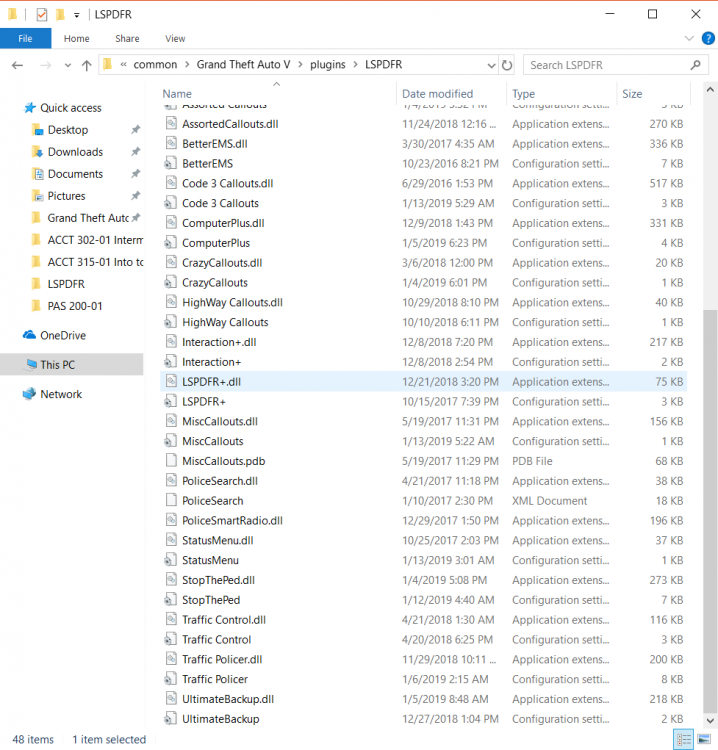Open Customize Quick Access Toolbar dropdown
Screen dimensions: 718x750
(77, 15)
